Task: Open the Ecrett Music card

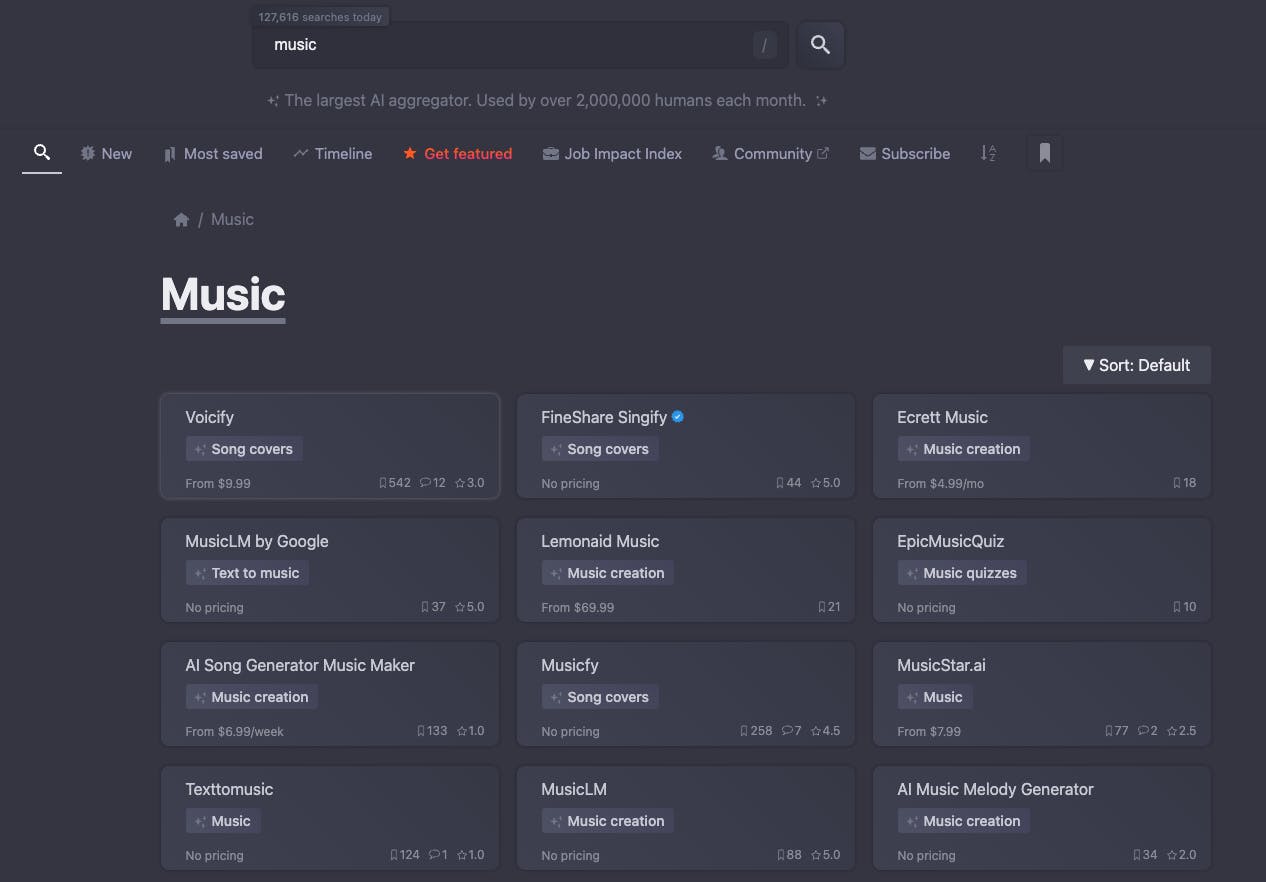Action: coord(1042,446)
